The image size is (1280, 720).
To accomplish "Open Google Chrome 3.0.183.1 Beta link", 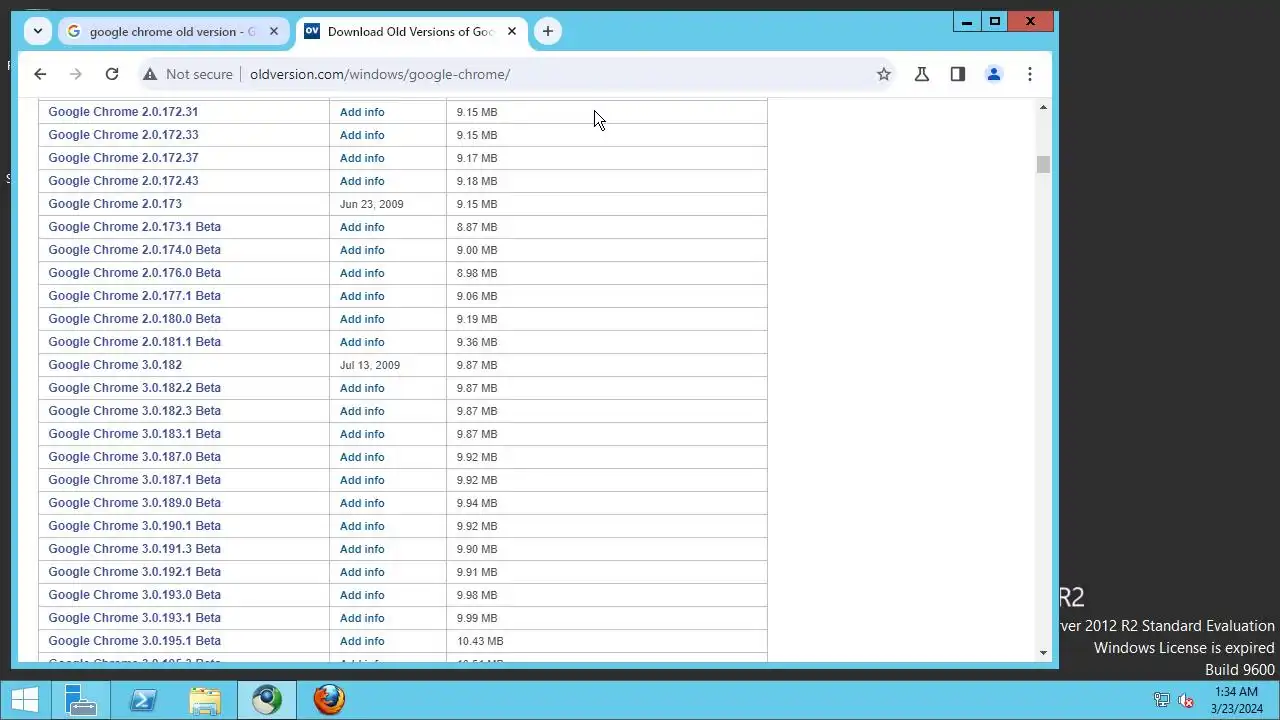I will pos(134,434).
